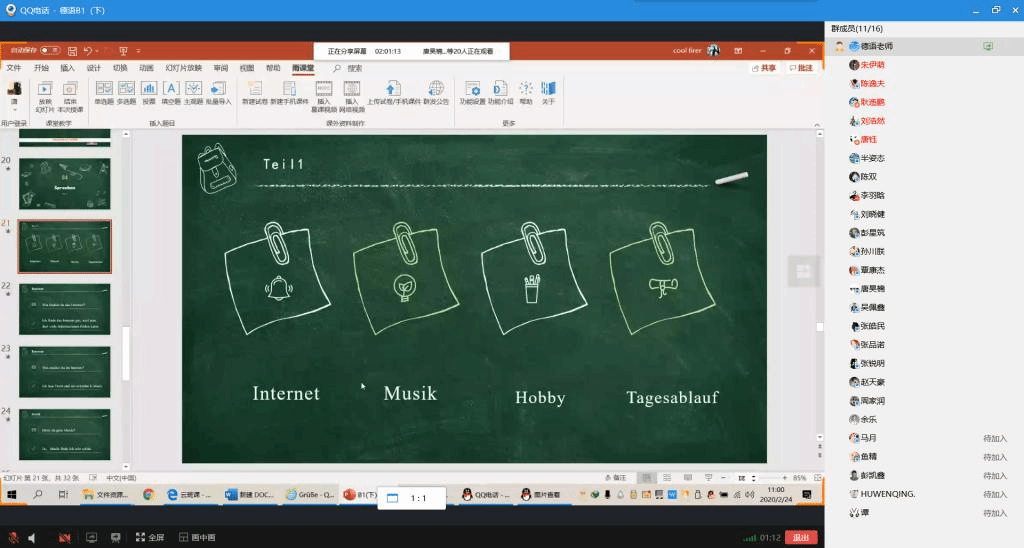The image size is (1024, 548).
Task: Select slide 22 thumbnail in slide panel
Action: click(x=65, y=309)
